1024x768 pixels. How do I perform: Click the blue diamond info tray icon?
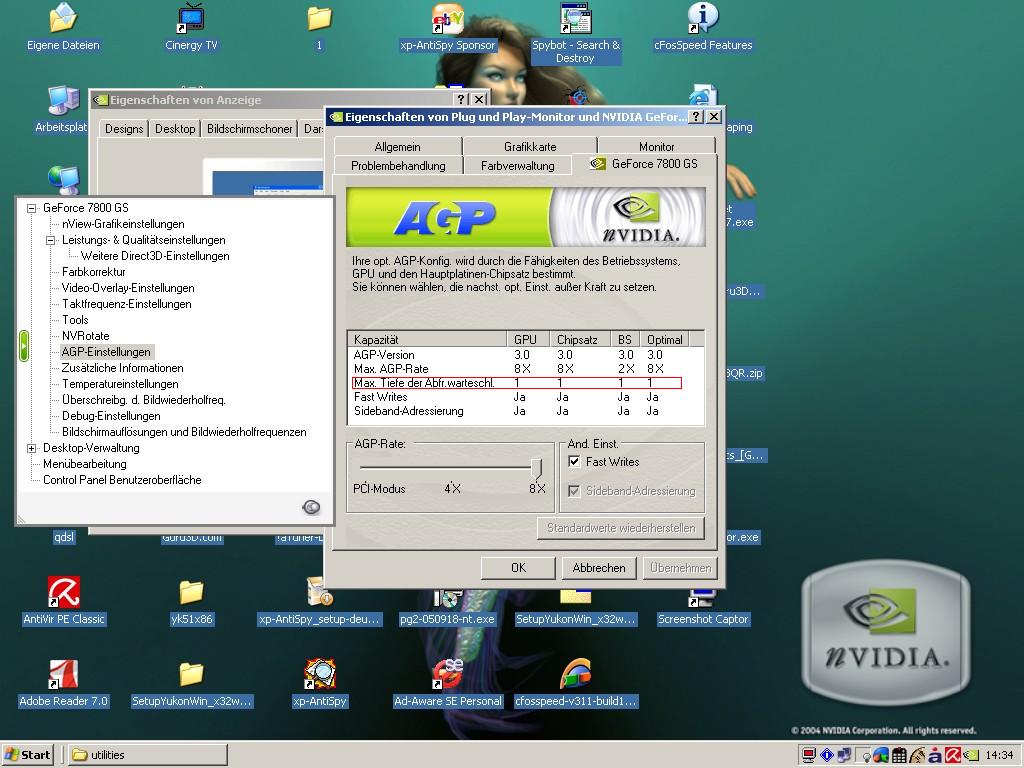point(827,756)
